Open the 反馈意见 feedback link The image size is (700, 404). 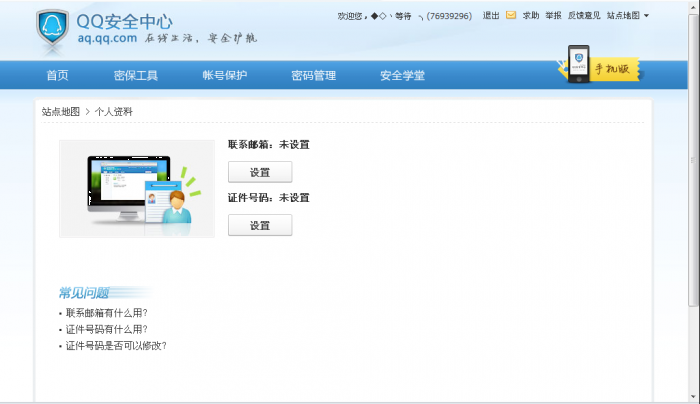pyautogui.click(x=584, y=16)
